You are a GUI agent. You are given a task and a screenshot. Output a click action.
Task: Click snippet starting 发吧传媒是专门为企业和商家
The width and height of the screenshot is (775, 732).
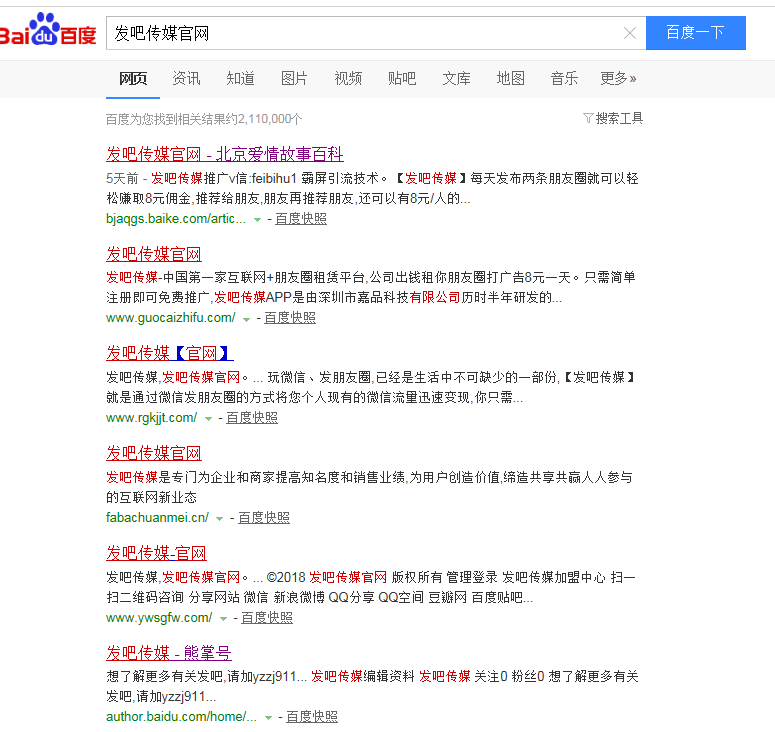click(369, 487)
